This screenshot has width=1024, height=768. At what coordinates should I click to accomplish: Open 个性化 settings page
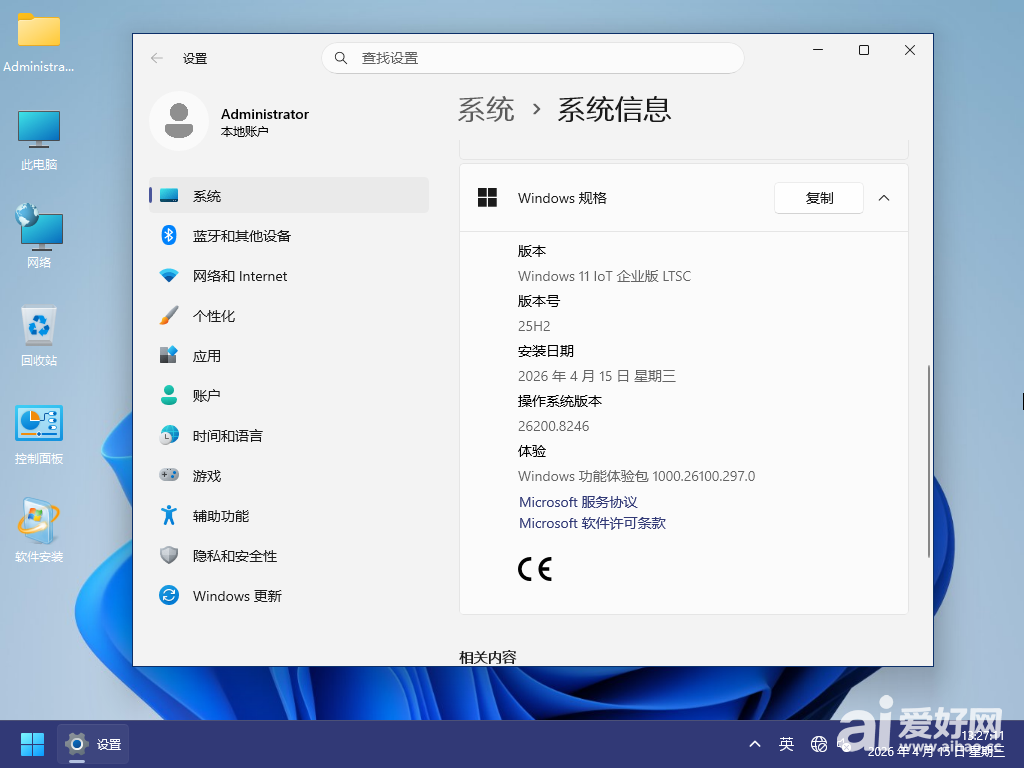[x=289, y=315]
